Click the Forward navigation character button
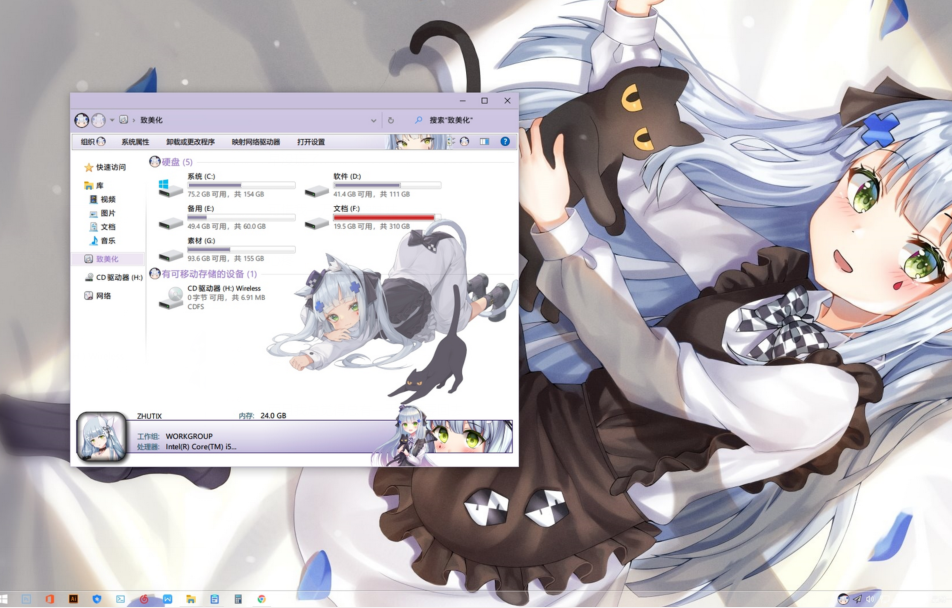Viewport: 952px width, 608px height. 98,120
